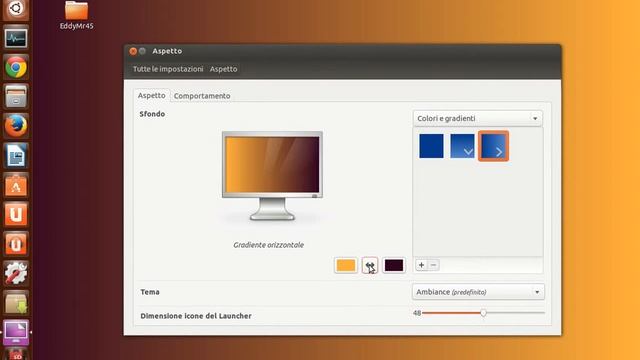
Task: Open the EddyMr45 desktop folder
Action: 76,16
